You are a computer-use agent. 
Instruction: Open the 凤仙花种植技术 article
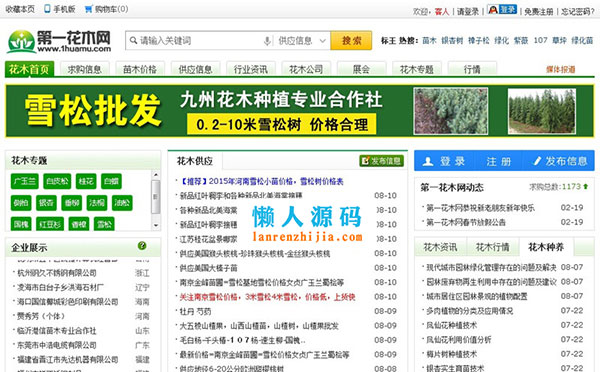pos(452,325)
